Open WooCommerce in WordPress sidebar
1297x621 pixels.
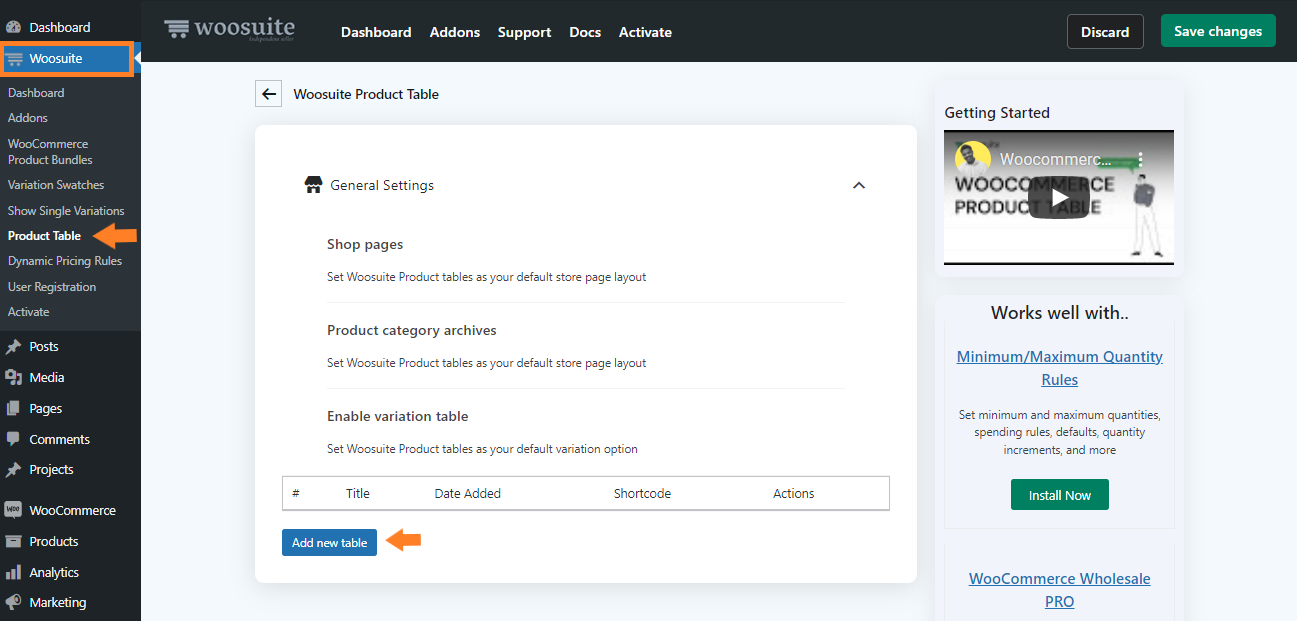coord(73,511)
